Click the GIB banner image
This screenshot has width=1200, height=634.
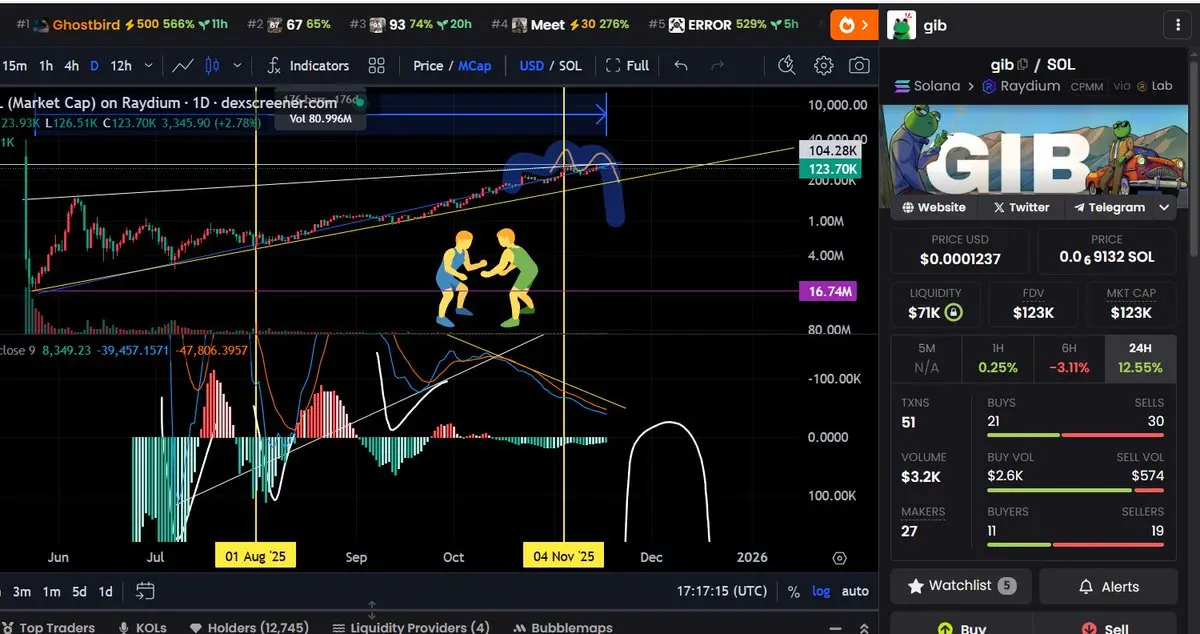1035,150
